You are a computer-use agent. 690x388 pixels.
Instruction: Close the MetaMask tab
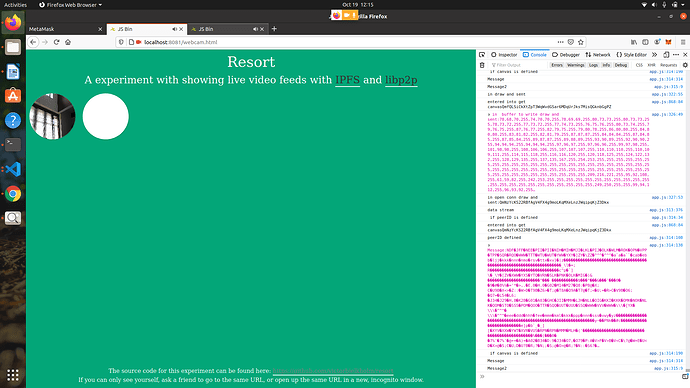coord(100,29)
